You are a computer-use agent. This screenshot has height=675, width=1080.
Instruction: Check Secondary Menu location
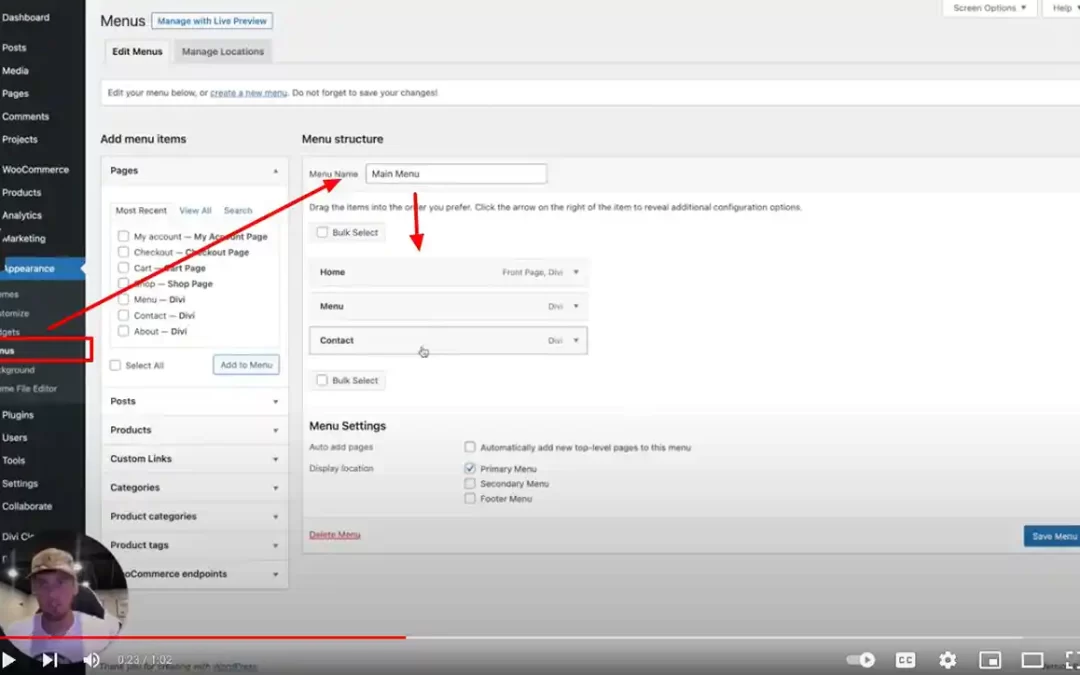tap(470, 484)
